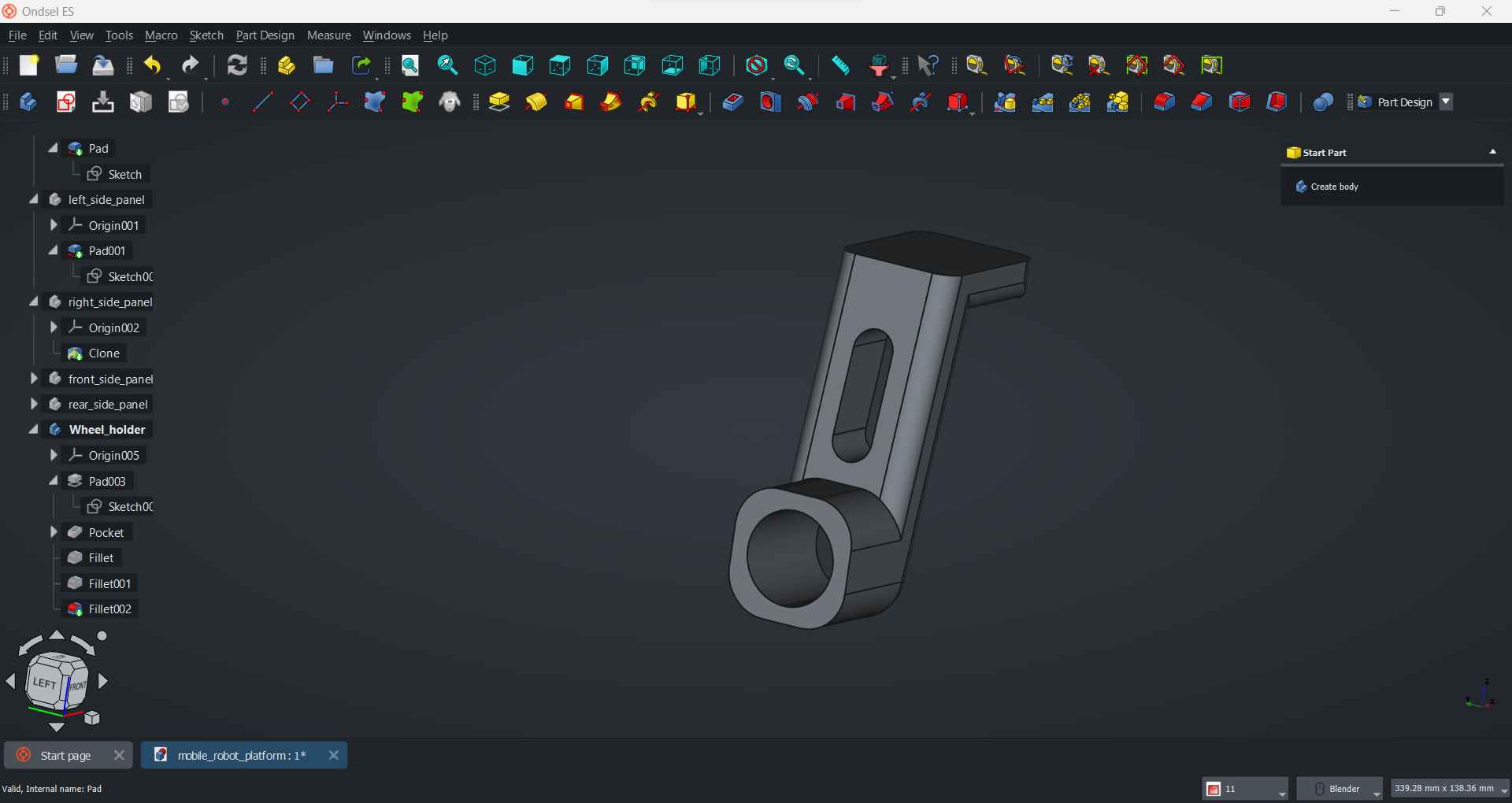This screenshot has width=1512, height=803.
Task: Close the mobile_robot_platform tab
Action: click(x=334, y=756)
